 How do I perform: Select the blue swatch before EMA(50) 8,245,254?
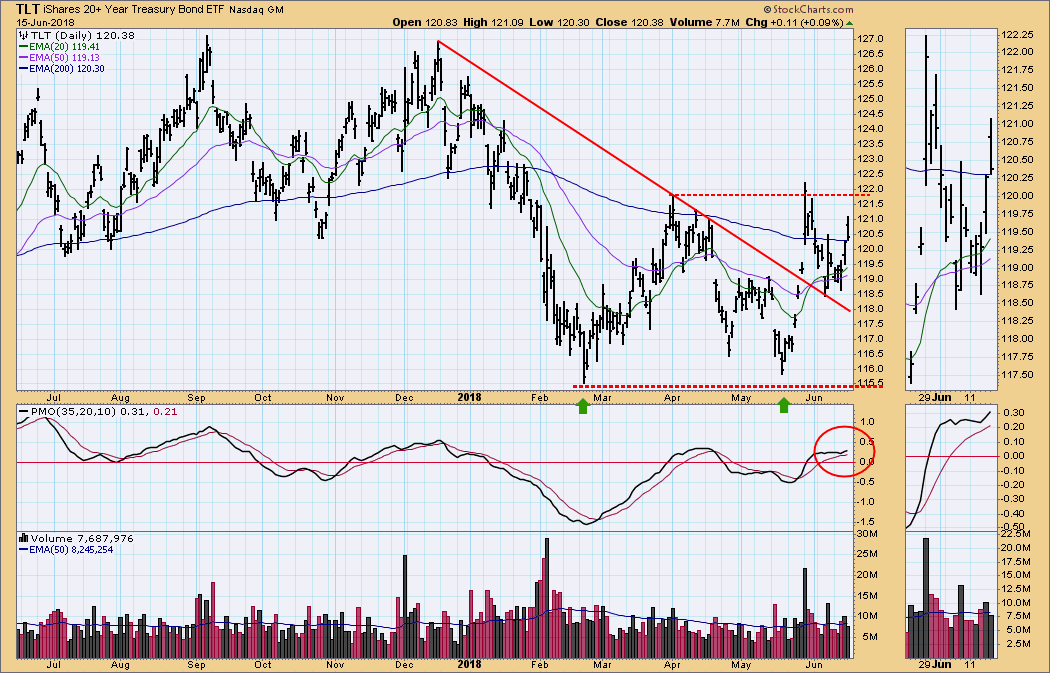23,550
